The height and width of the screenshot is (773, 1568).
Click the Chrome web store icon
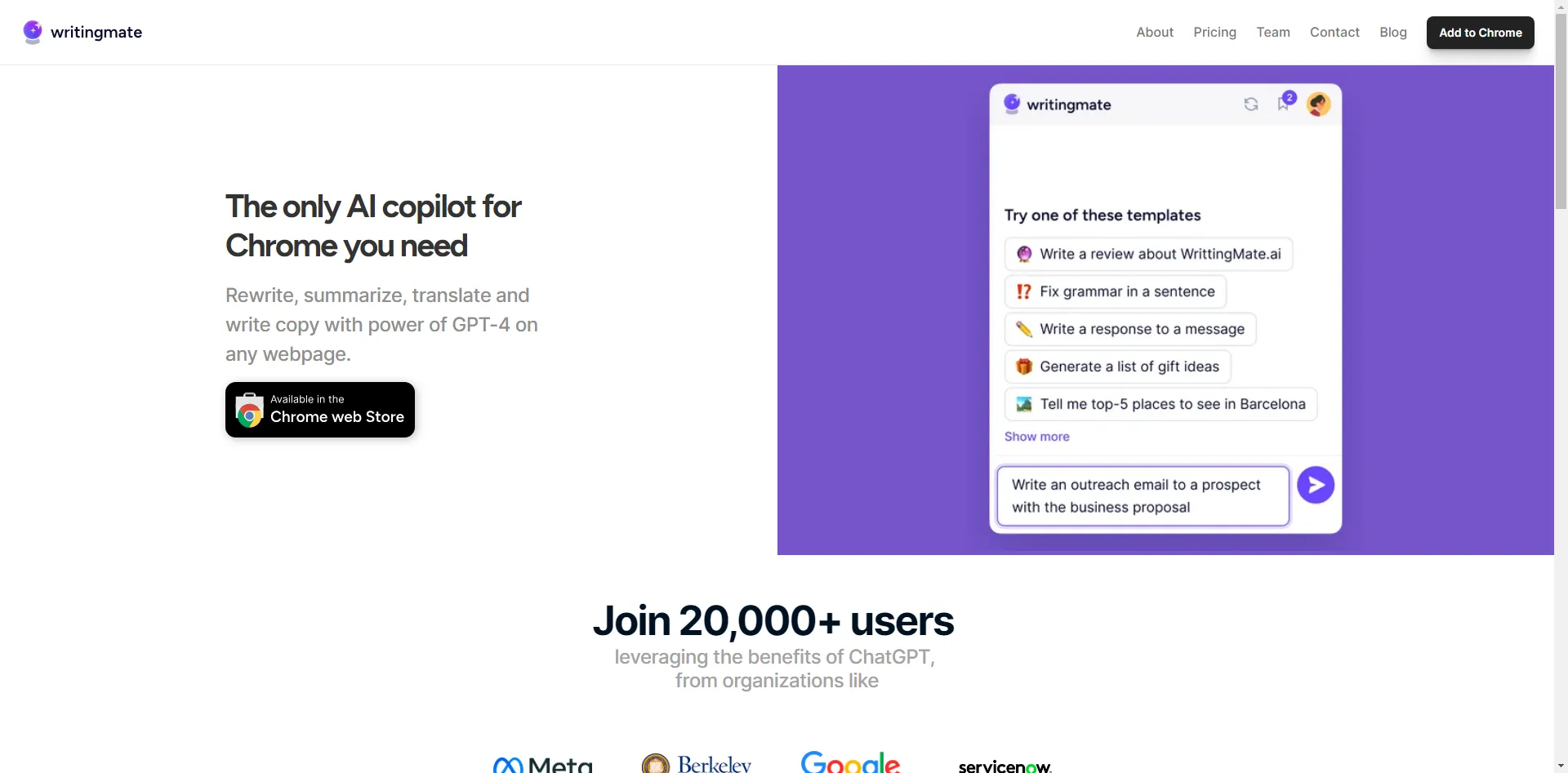point(249,411)
